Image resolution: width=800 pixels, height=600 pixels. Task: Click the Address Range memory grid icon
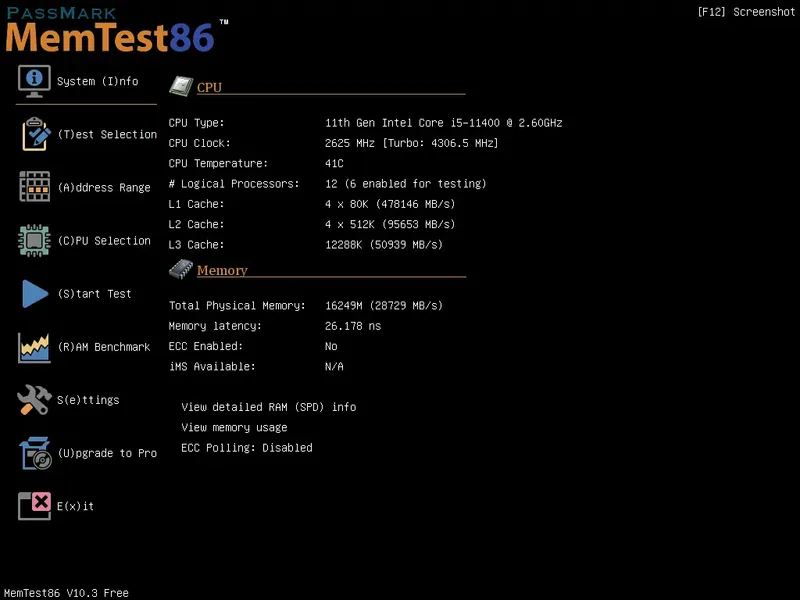pyautogui.click(x=35, y=187)
